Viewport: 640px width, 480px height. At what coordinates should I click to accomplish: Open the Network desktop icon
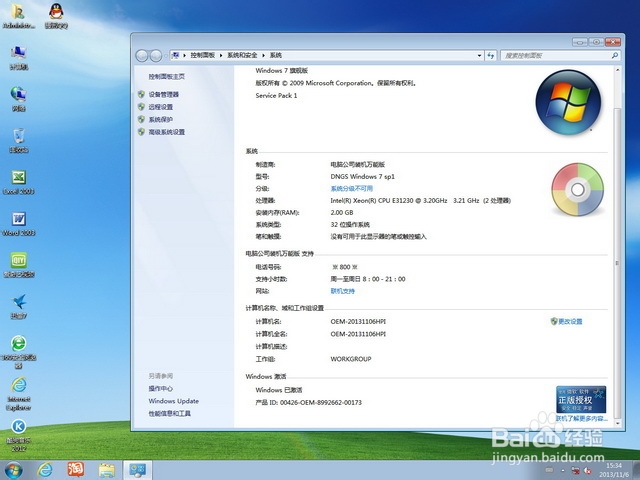tap(18, 99)
